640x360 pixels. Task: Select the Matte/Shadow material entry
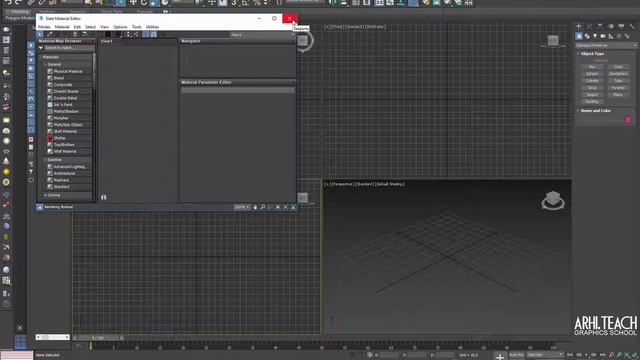click(x=69, y=111)
